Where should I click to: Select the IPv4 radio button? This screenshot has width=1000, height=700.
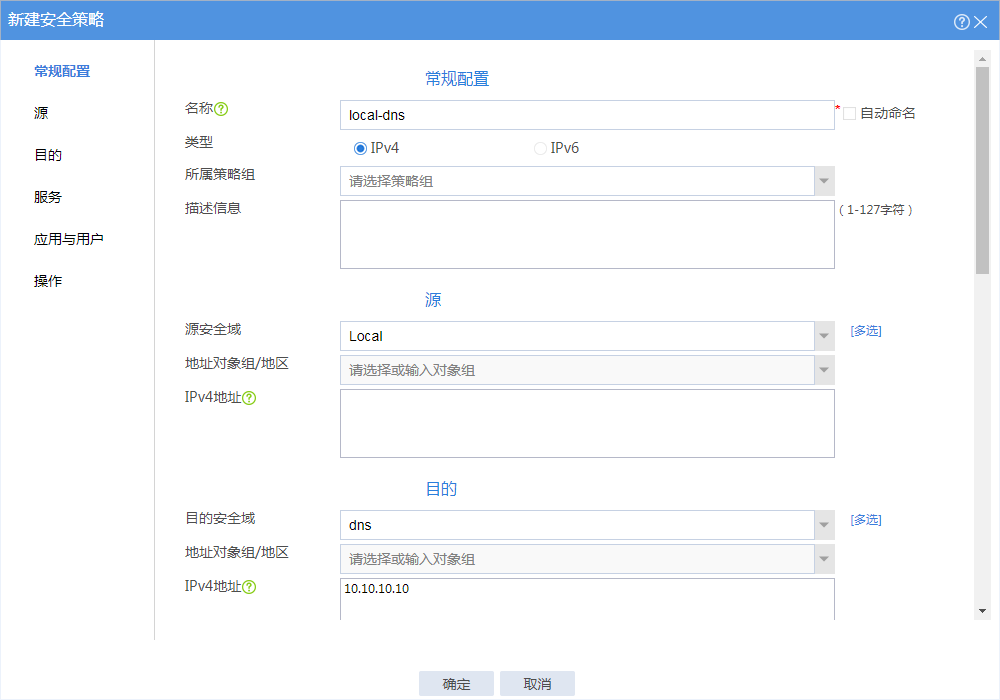click(361, 148)
